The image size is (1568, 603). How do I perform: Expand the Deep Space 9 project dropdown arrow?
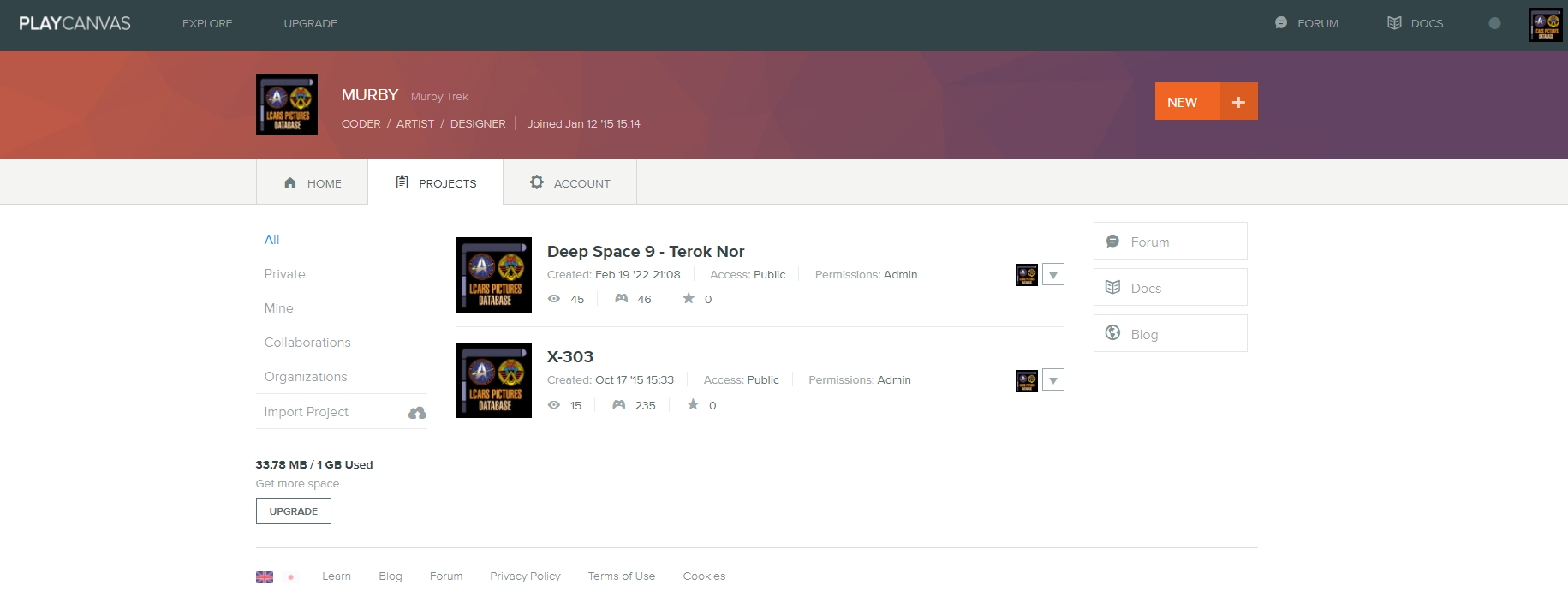coord(1053,275)
